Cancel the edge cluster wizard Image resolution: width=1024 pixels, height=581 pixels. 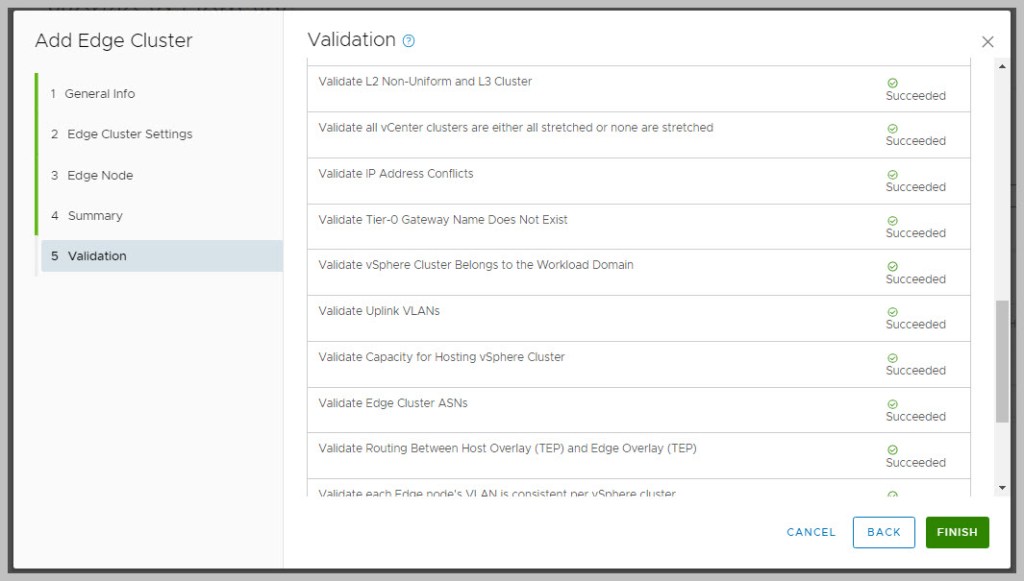tap(811, 532)
